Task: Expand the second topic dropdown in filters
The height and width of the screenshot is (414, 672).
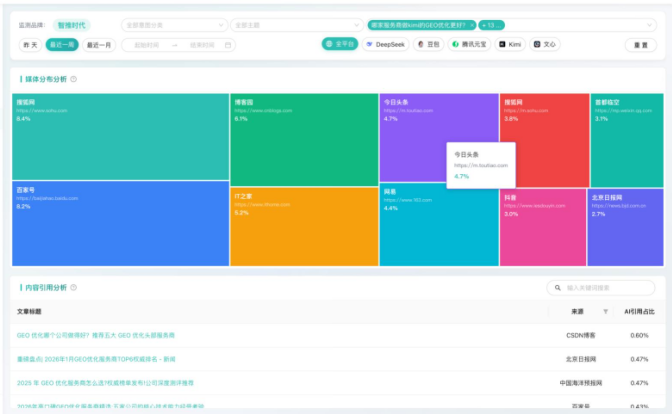Action: click(295, 24)
